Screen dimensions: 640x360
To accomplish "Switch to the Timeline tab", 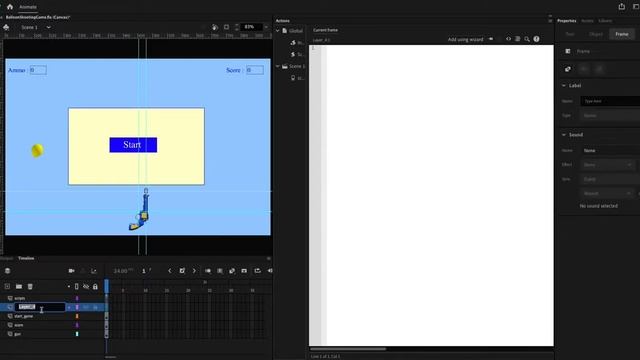I will click(x=26, y=258).
